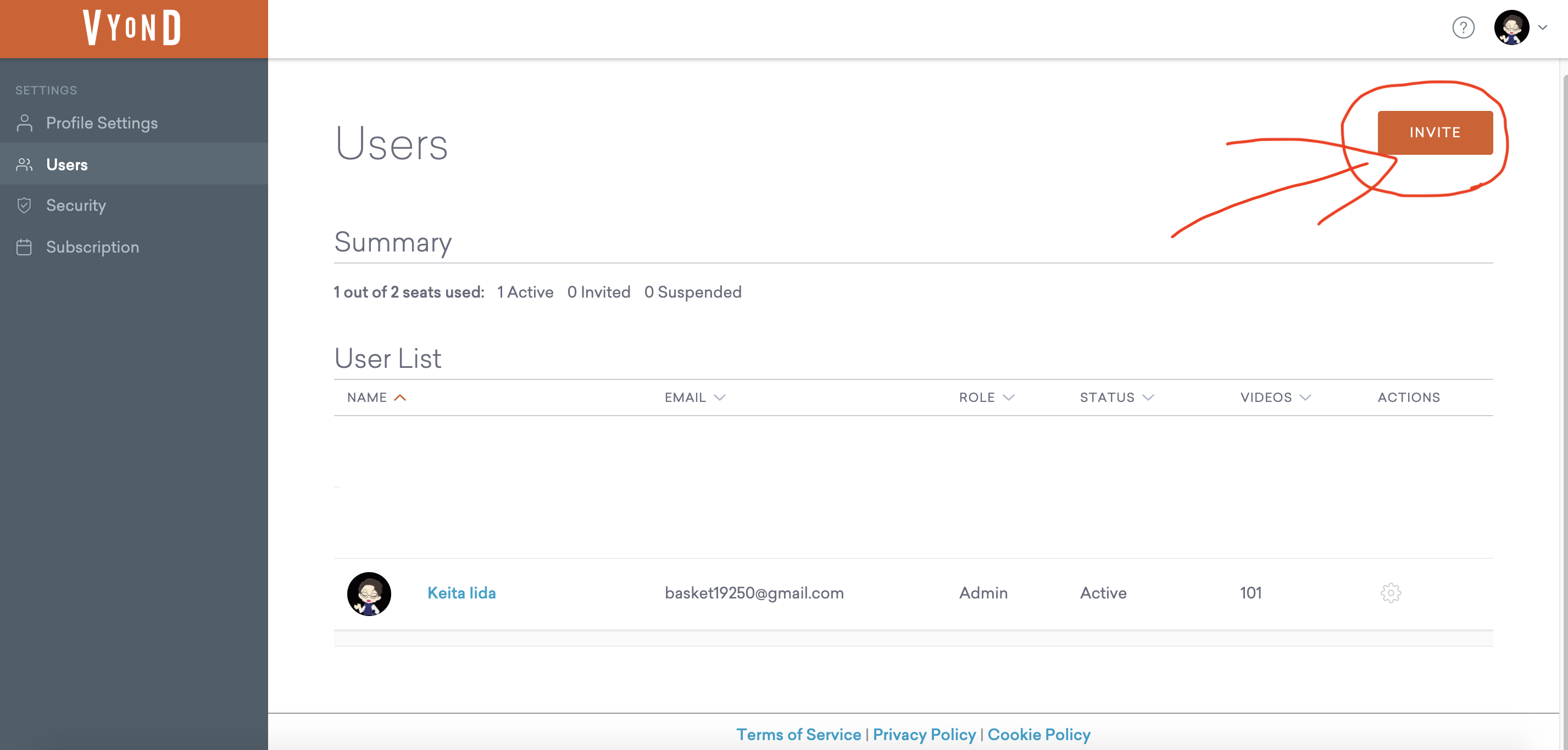Click Keita Iida's avatar in user list
The height and width of the screenshot is (750, 1568).
tap(369, 594)
